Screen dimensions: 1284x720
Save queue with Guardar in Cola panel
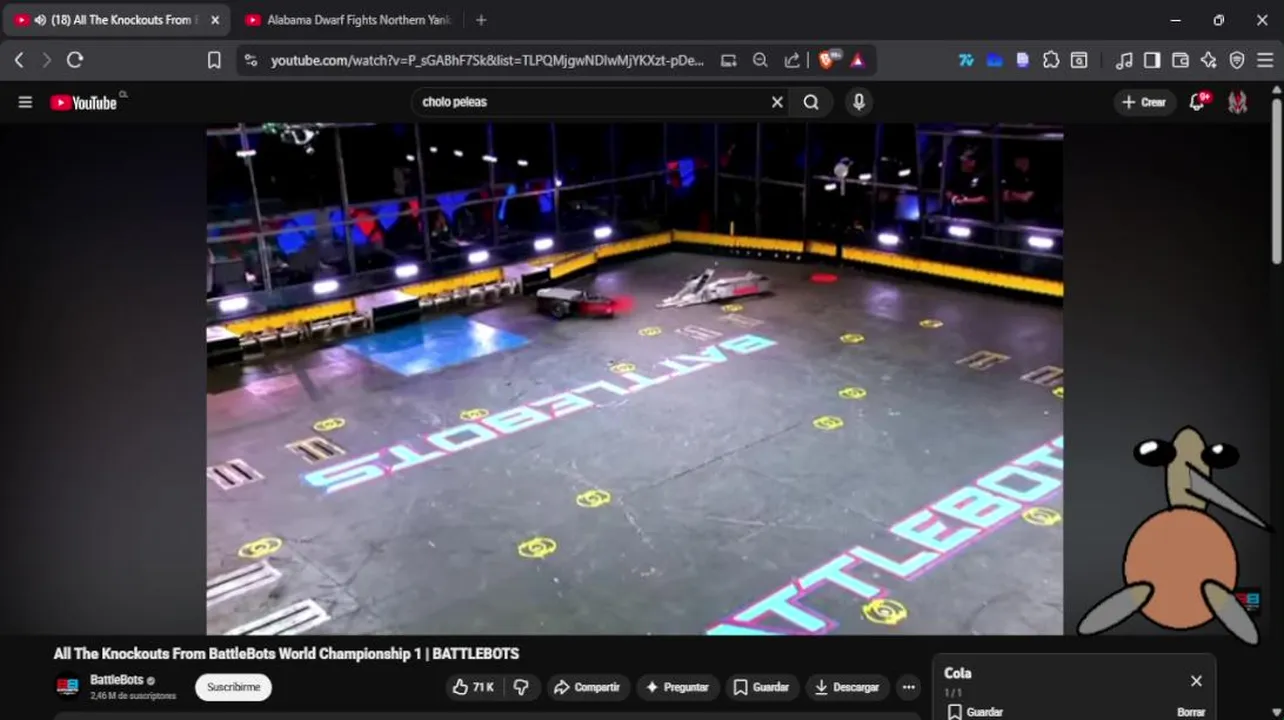coord(974,712)
